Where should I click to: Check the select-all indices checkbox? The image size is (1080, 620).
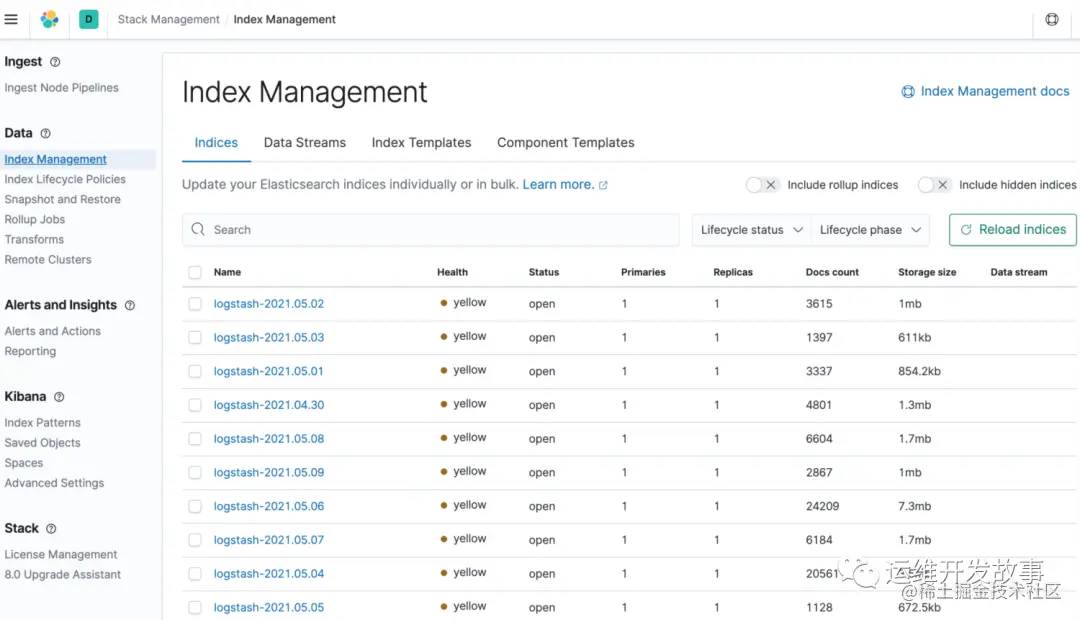[x=195, y=272]
